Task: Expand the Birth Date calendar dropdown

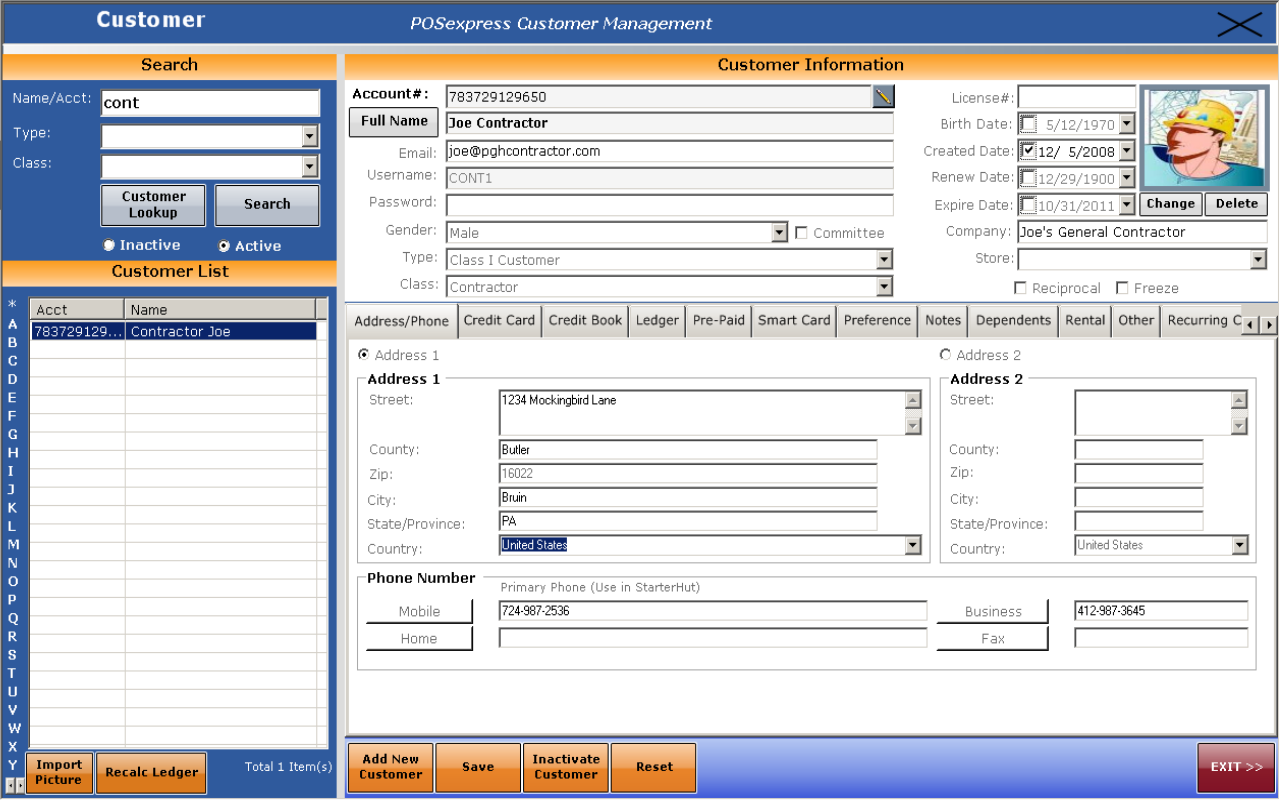Action: [x=1127, y=124]
